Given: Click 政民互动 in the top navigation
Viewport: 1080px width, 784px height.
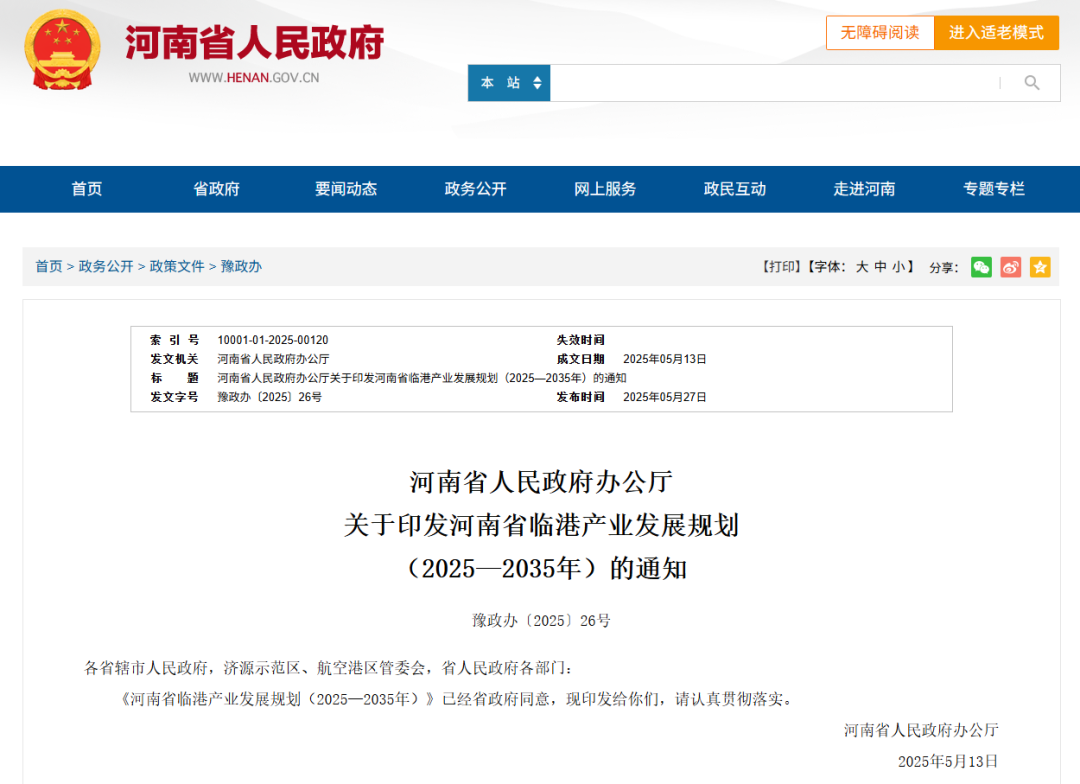Looking at the screenshot, I should click(x=734, y=189).
